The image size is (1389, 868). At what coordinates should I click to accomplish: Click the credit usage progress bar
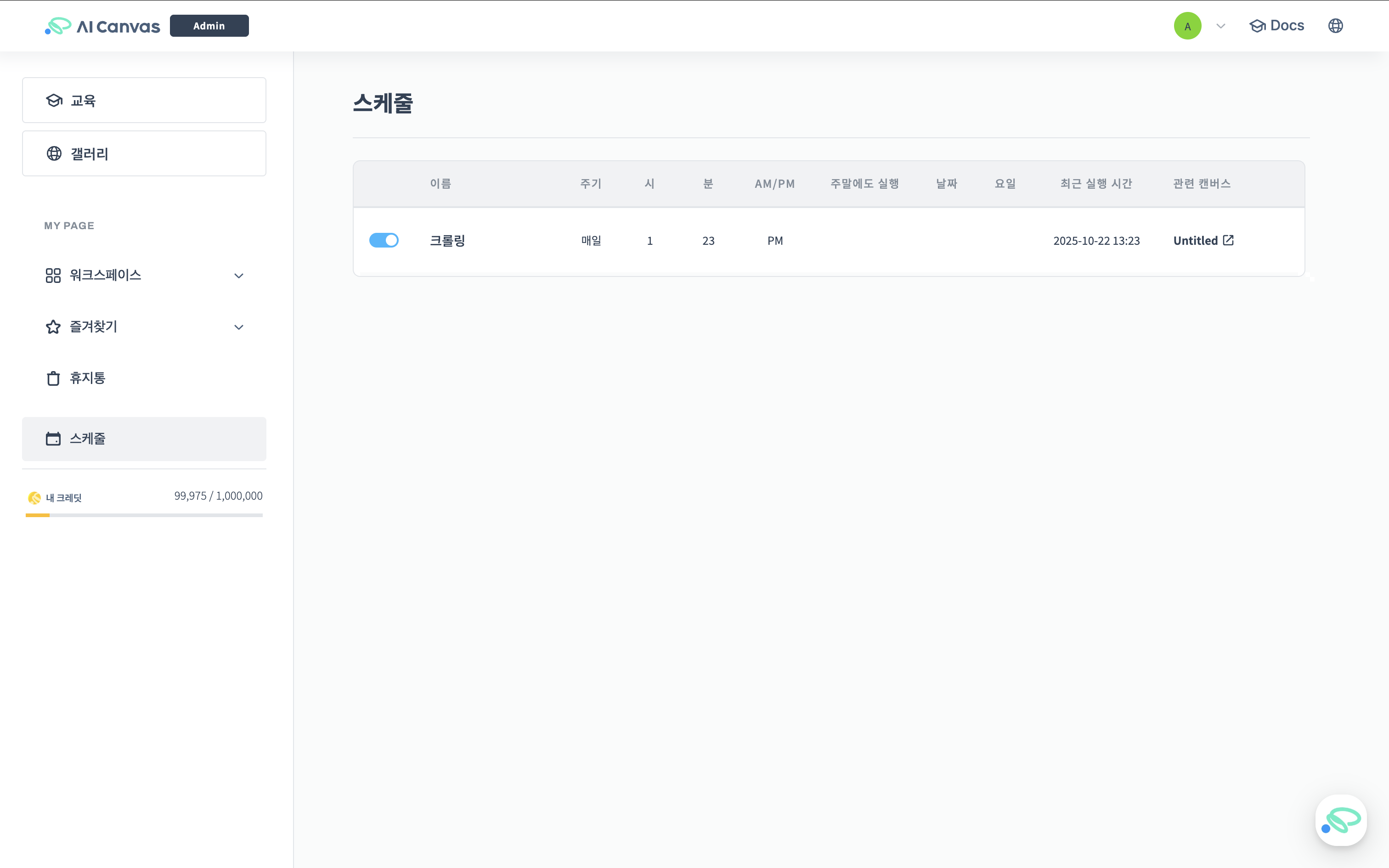click(x=143, y=515)
